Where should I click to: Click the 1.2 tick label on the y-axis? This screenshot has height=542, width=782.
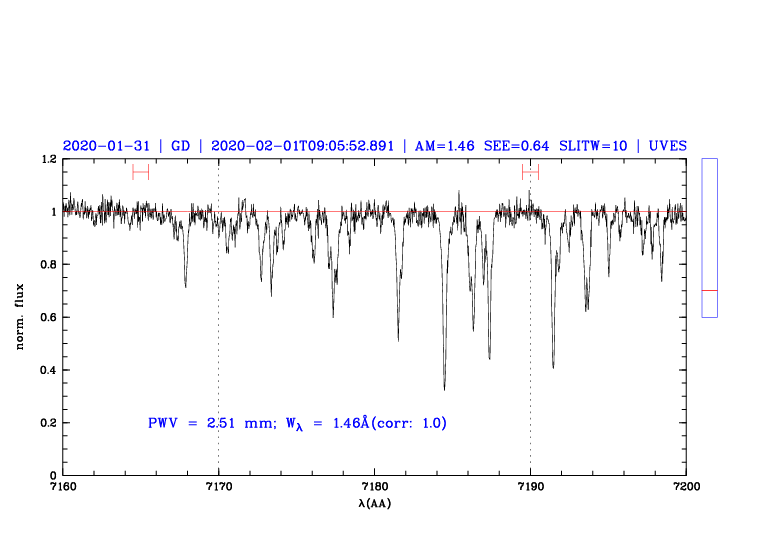(x=46, y=160)
